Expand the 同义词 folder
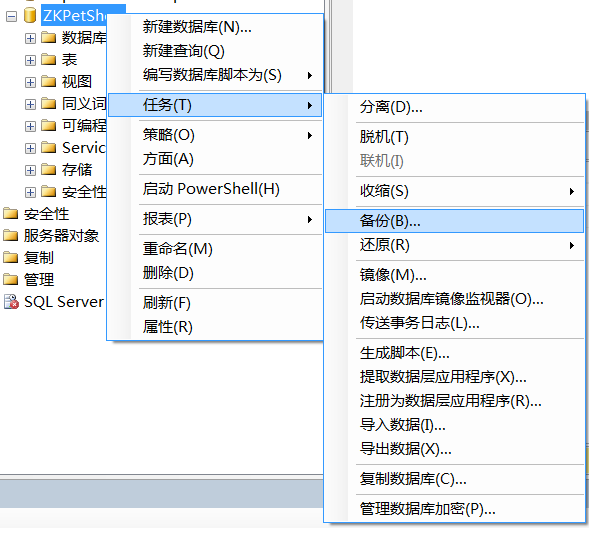This screenshot has height=534, width=596. 30,104
